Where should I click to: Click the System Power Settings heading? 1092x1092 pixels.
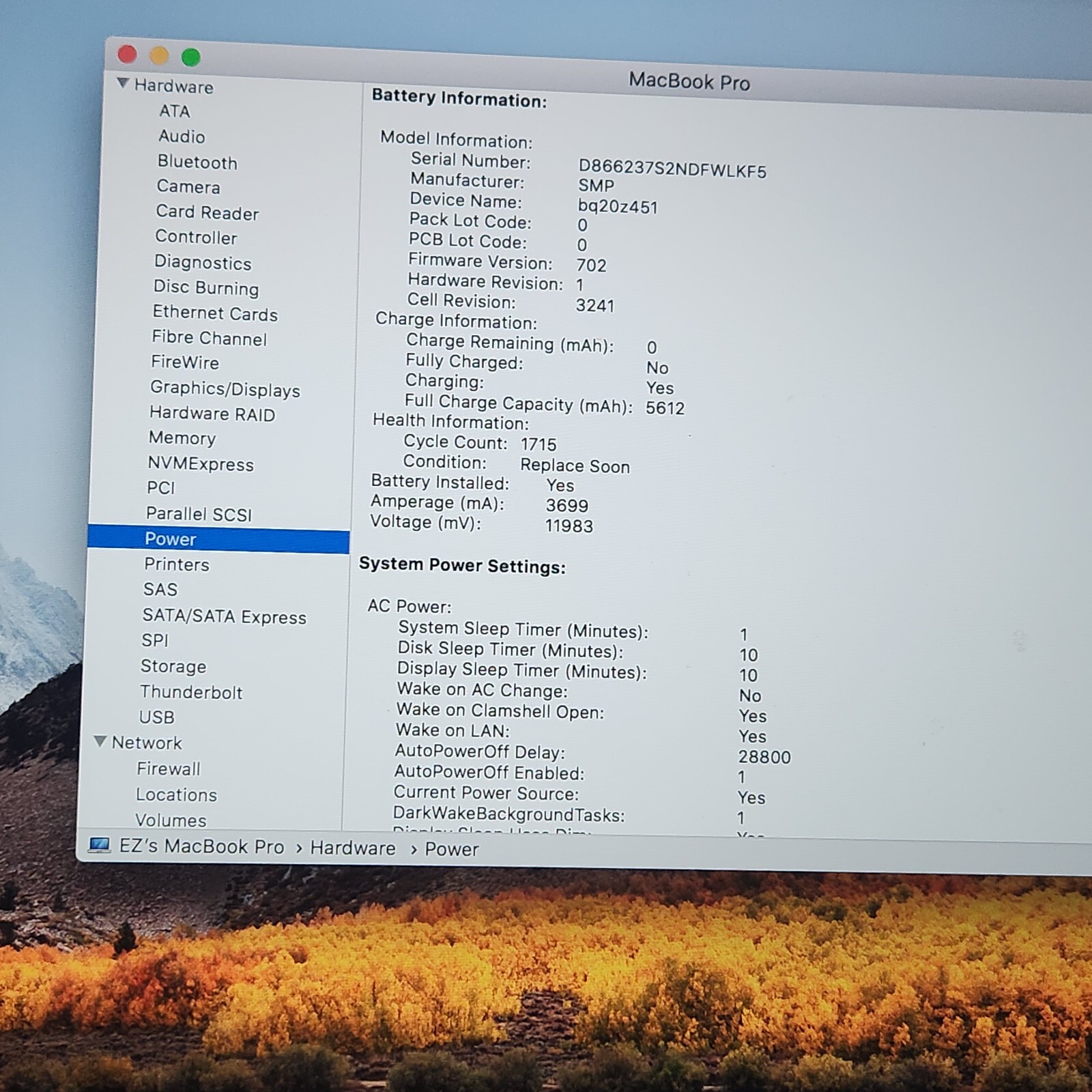[x=462, y=565]
